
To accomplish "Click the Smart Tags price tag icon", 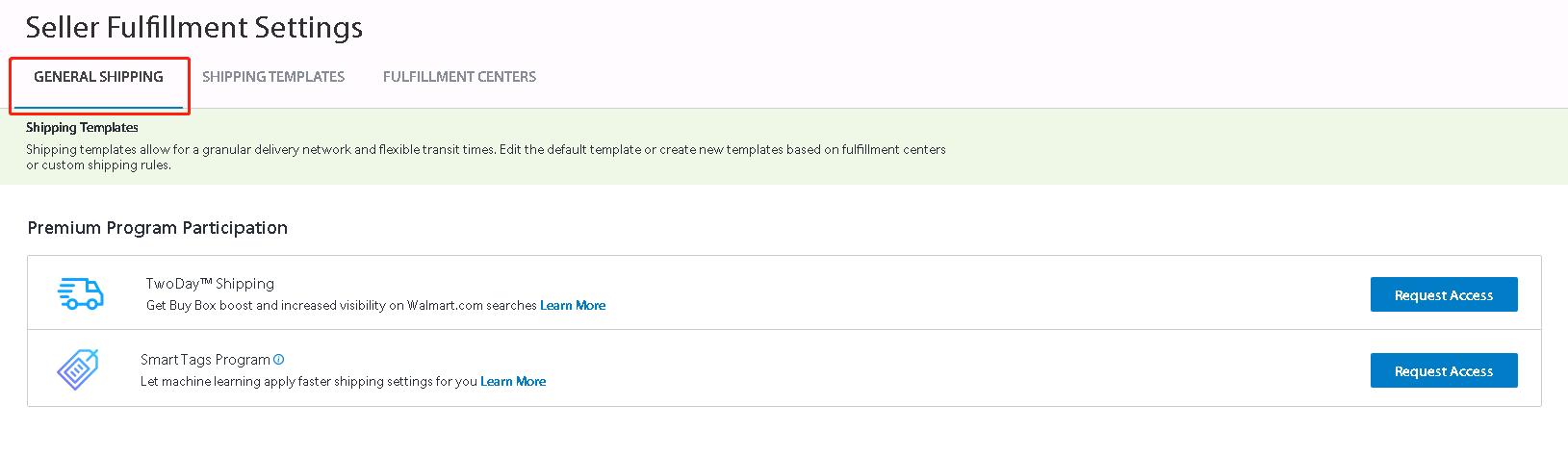I will (78, 369).
